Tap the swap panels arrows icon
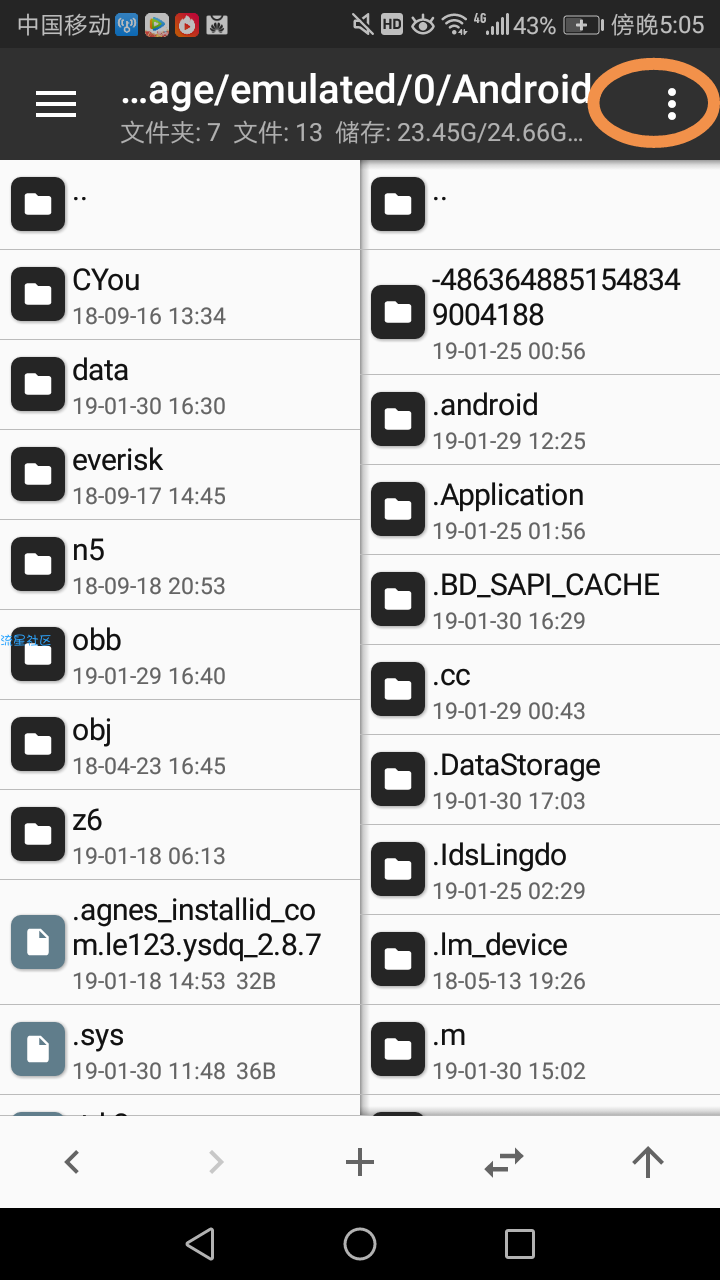 click(504, 1161)
